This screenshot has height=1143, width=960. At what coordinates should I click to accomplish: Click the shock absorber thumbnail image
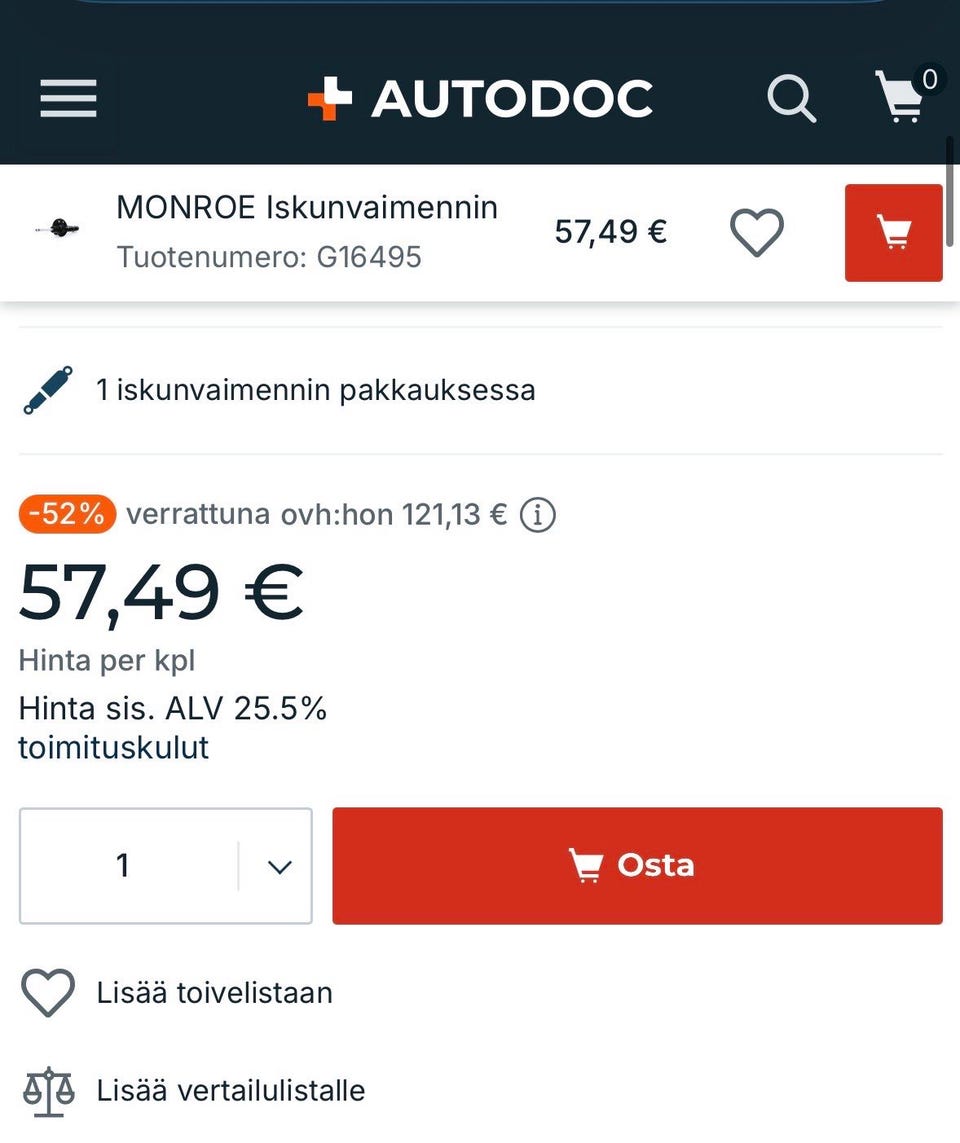pos(58,229)
